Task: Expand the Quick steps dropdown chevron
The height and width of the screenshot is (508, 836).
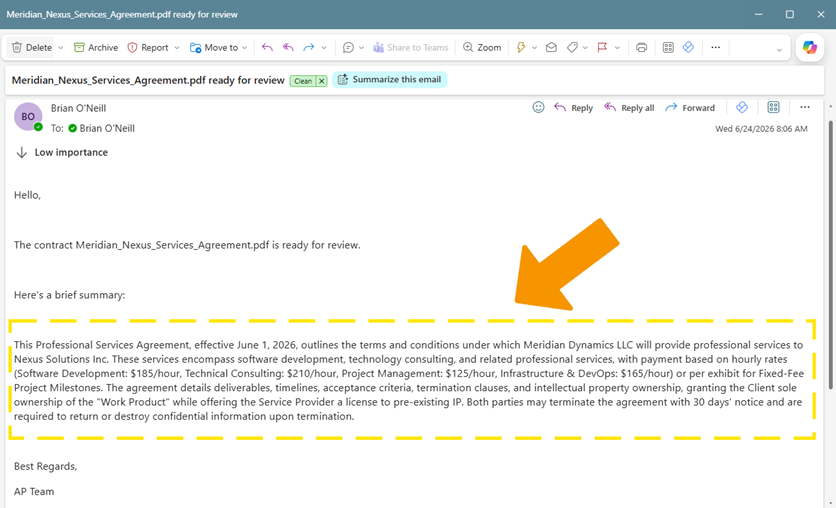Action: point(534,47)
